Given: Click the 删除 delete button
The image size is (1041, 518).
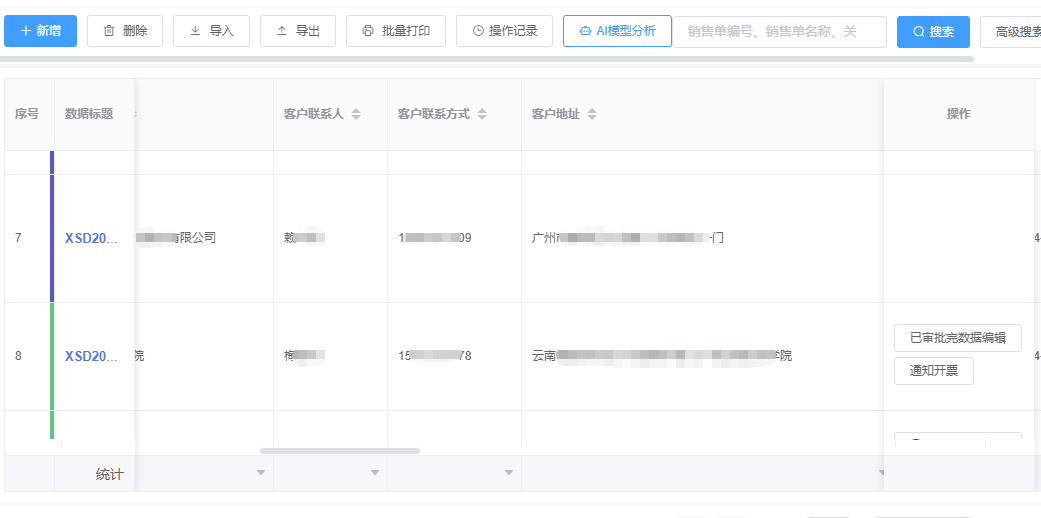Looking at the screenshot, I should point(125,31).
